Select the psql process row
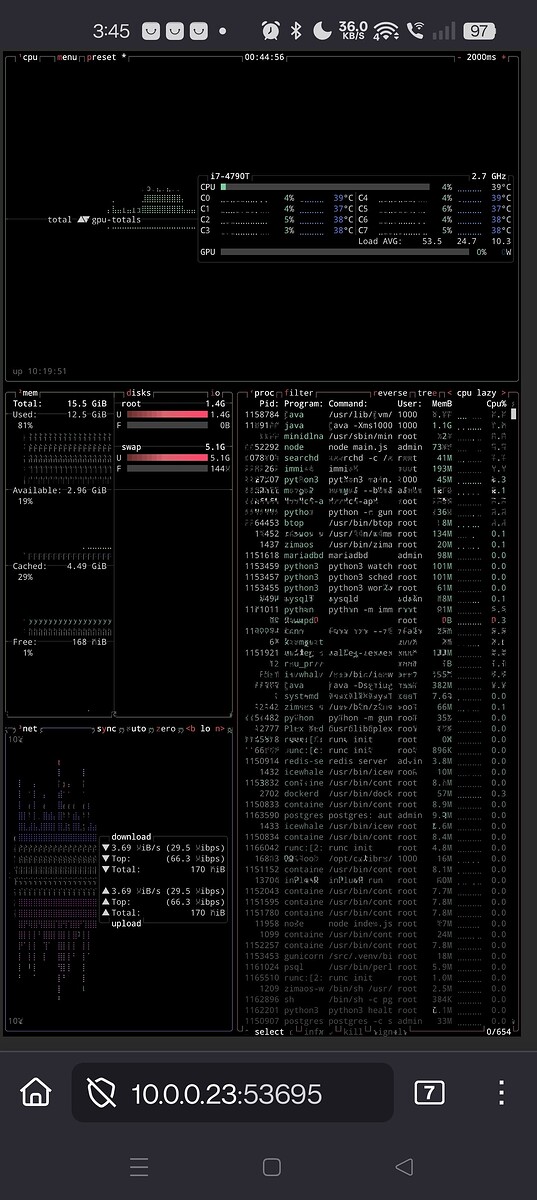The image size is (537, 1200). [x=375, y=967]
